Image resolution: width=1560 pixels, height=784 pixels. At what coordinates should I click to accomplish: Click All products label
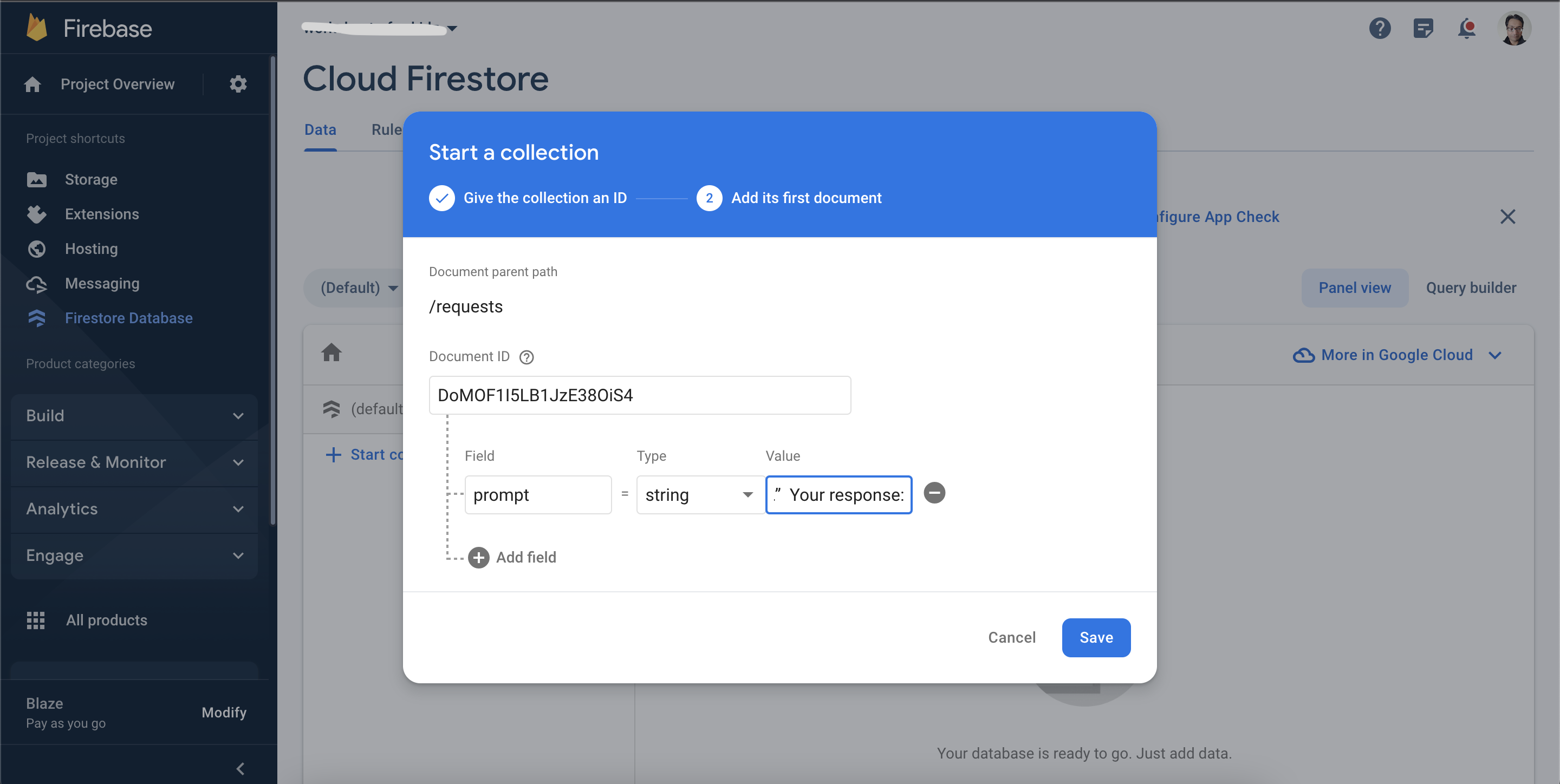point(107,620)
